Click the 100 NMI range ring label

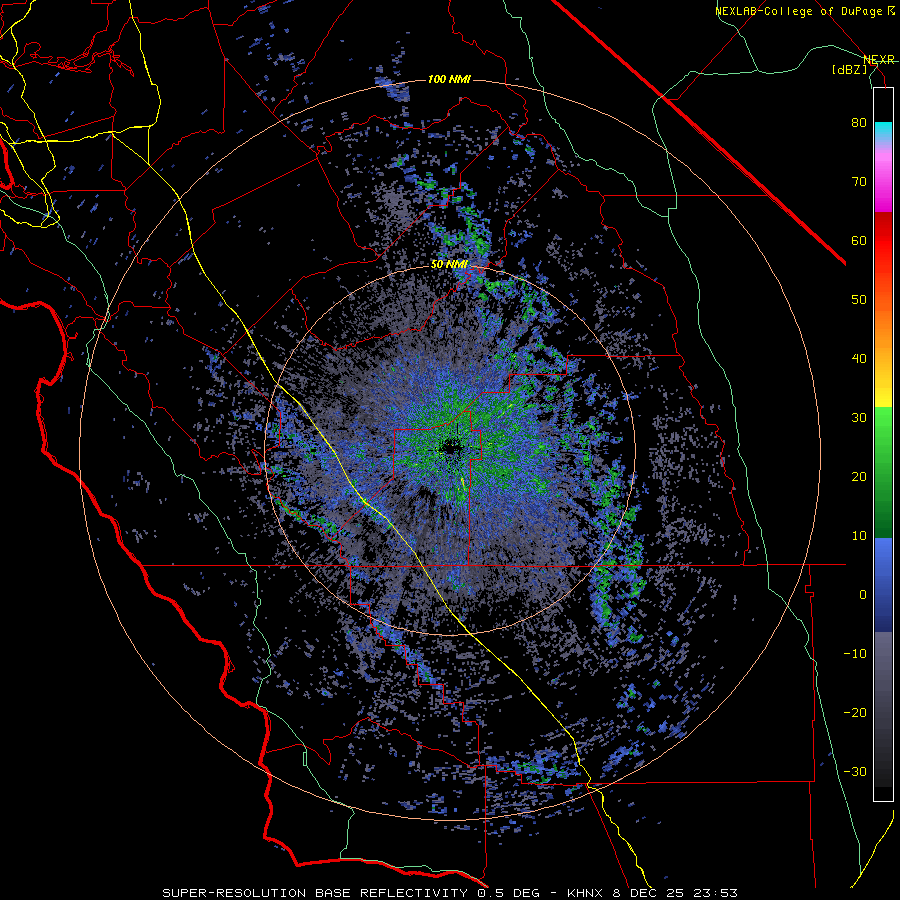pyautogui.click(x=449, y=79)
